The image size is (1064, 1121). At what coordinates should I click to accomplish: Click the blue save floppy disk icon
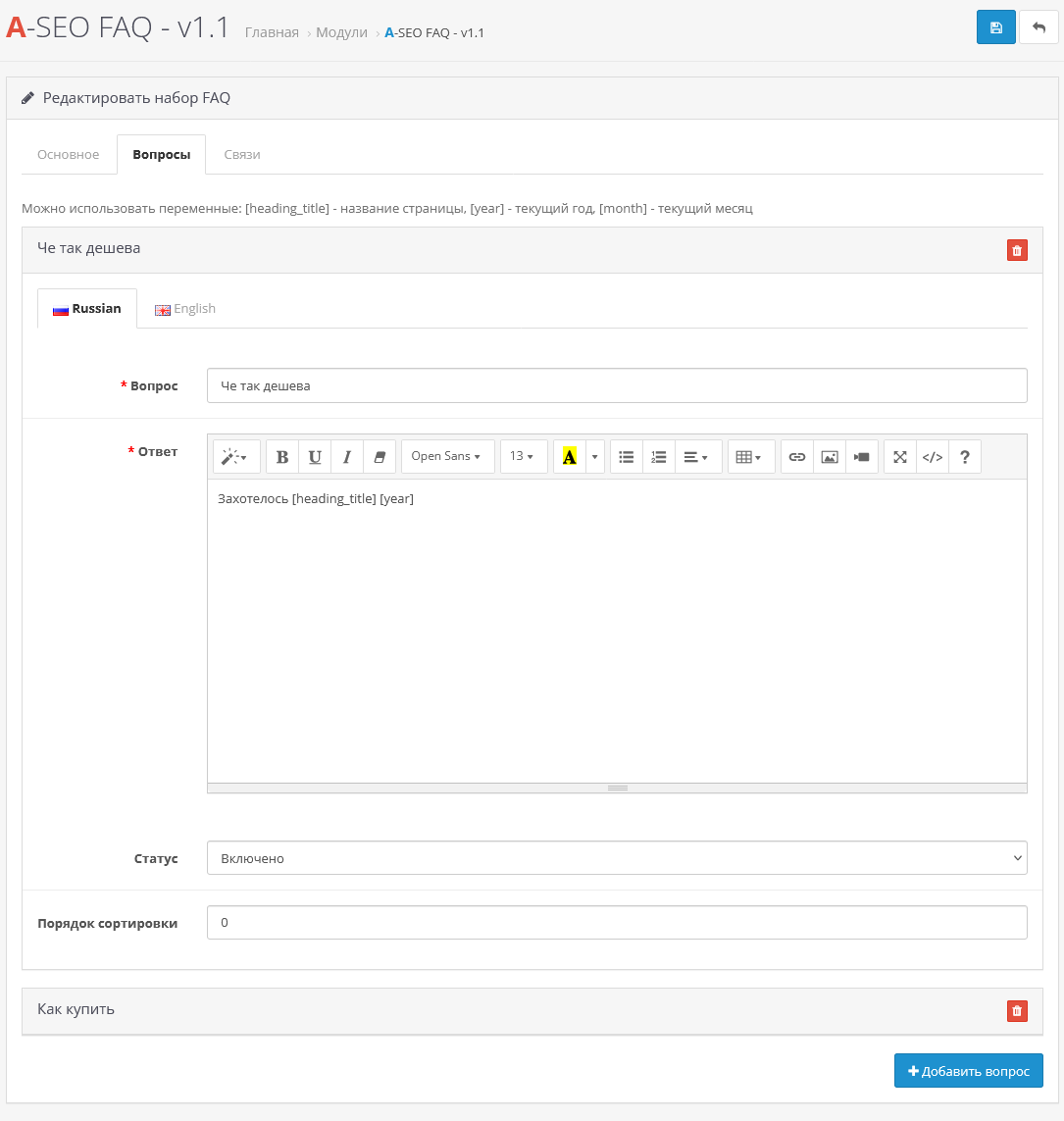[x=995, y=27]
